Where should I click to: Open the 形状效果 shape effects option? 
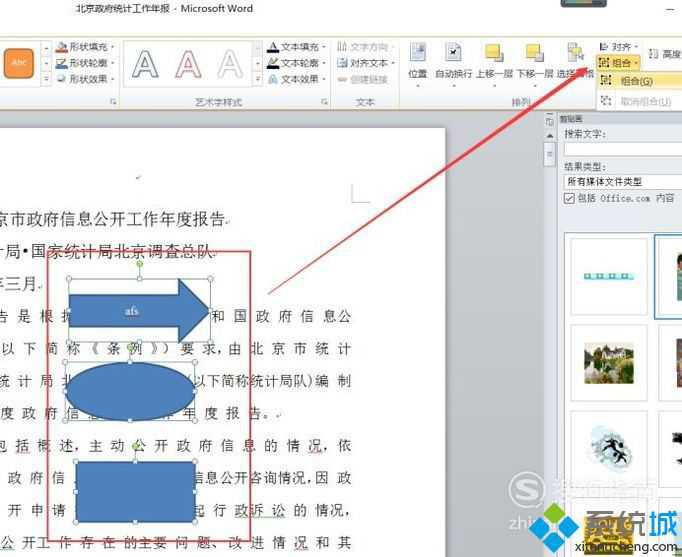[x=85, y=79]
